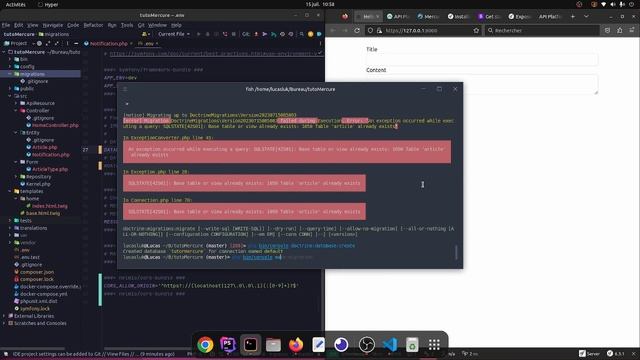The height and width of the screenshot is (360, 640).
Task: Click the terminal scrollbar thumb
Action: tap(456, 252)
